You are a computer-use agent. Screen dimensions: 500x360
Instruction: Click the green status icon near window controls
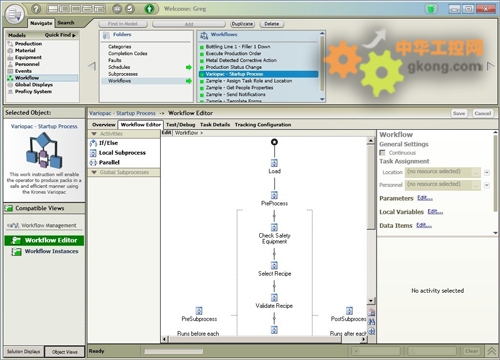(431, 9)
